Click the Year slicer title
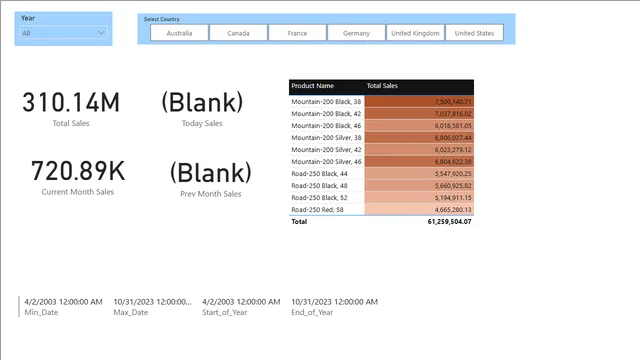 pyautogui.click(x=28, y=18)
